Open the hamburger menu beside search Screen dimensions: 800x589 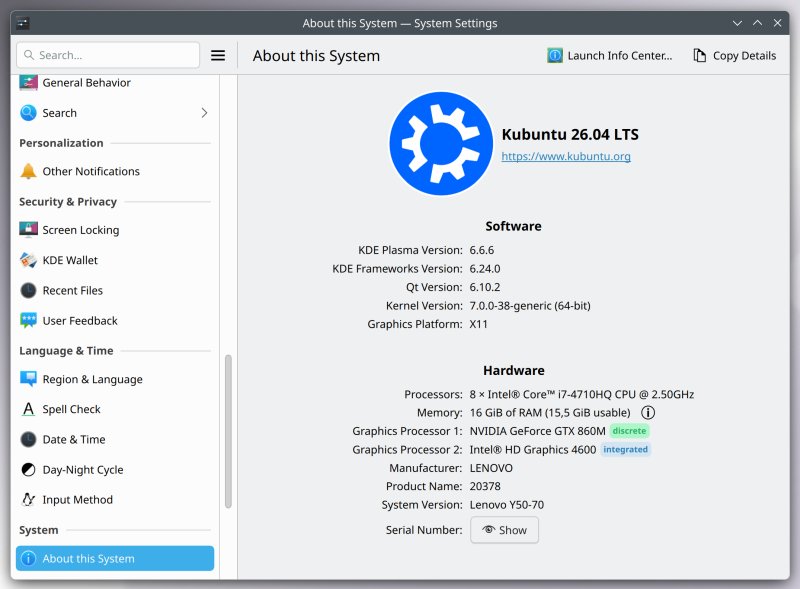coord(218,55)
